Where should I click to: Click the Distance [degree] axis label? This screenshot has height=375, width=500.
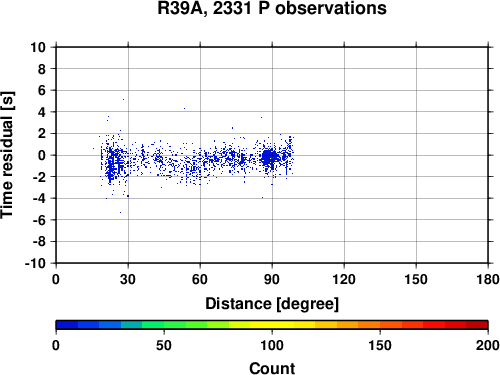[x=272, y=304]
